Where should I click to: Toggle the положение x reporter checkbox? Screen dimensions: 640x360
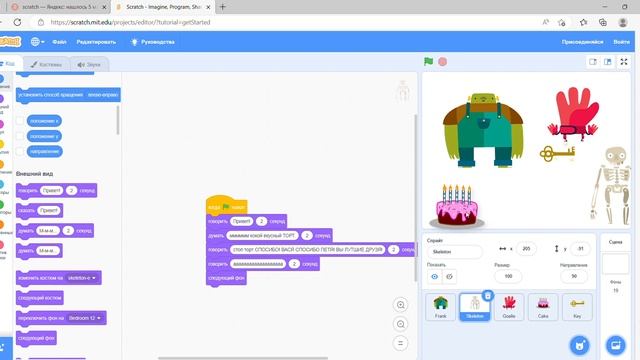20,121
